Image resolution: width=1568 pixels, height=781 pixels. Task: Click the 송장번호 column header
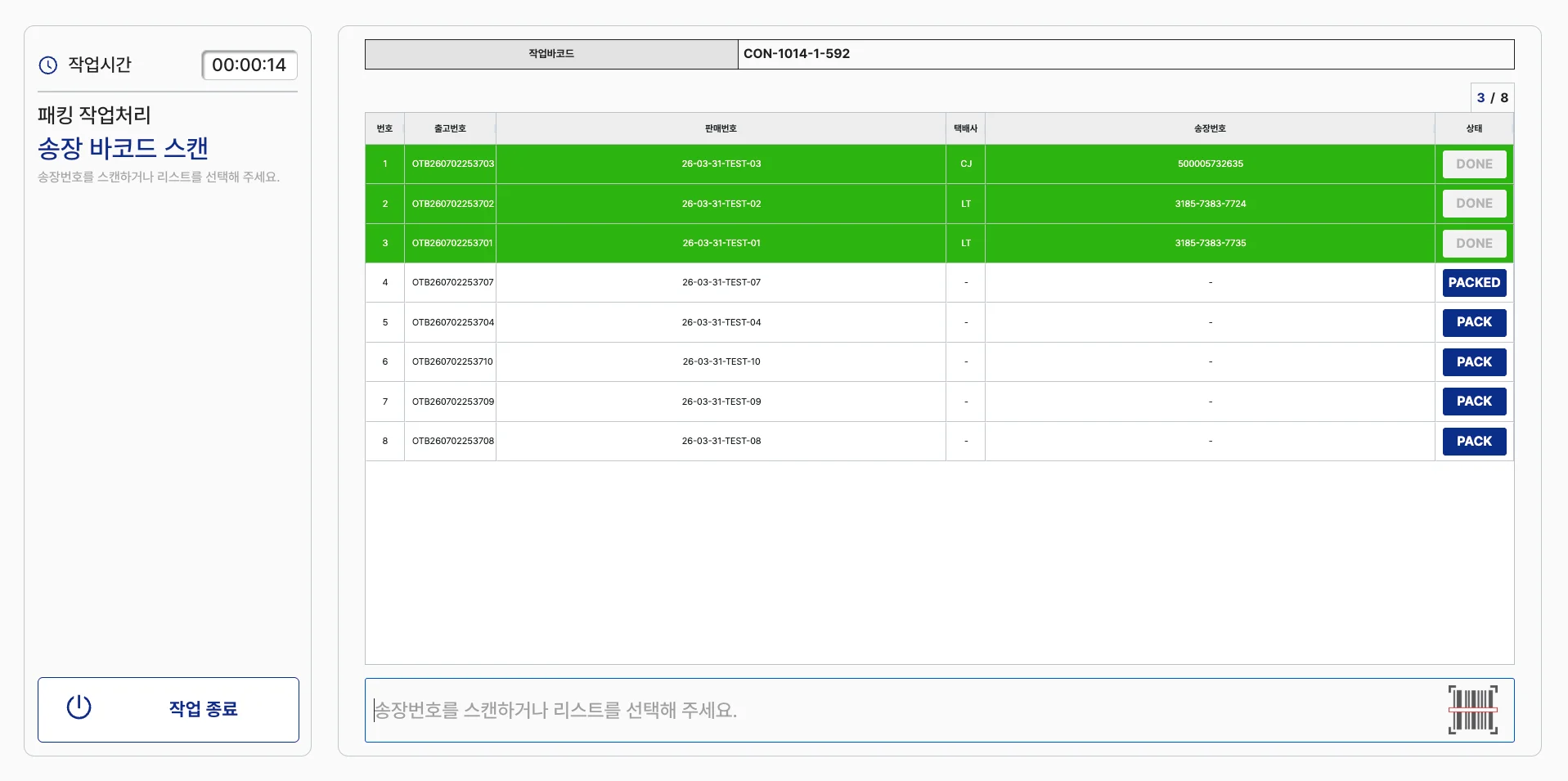(x=1210, y=128)
